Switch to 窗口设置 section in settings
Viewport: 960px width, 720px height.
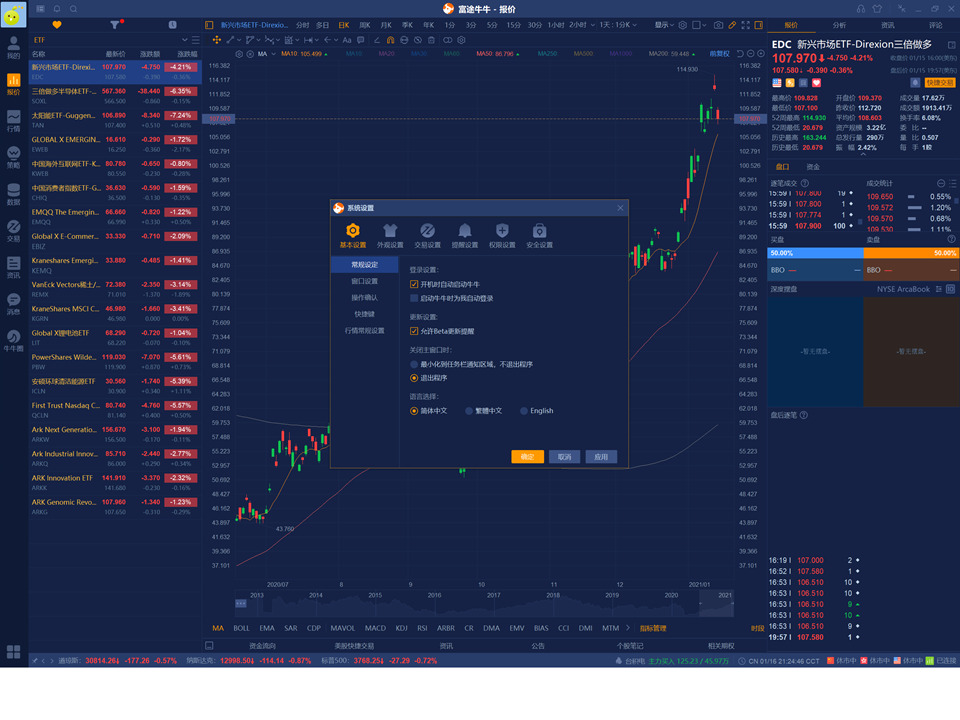364,281
